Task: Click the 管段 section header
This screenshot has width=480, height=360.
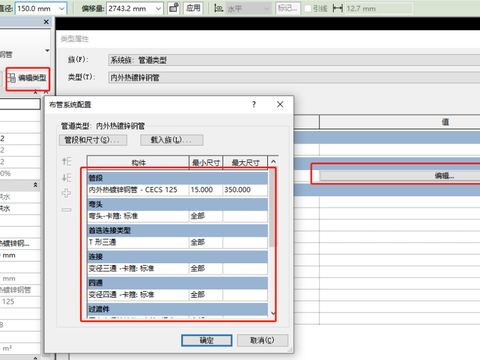Action: pyautogui.click(x=178, y=178)
